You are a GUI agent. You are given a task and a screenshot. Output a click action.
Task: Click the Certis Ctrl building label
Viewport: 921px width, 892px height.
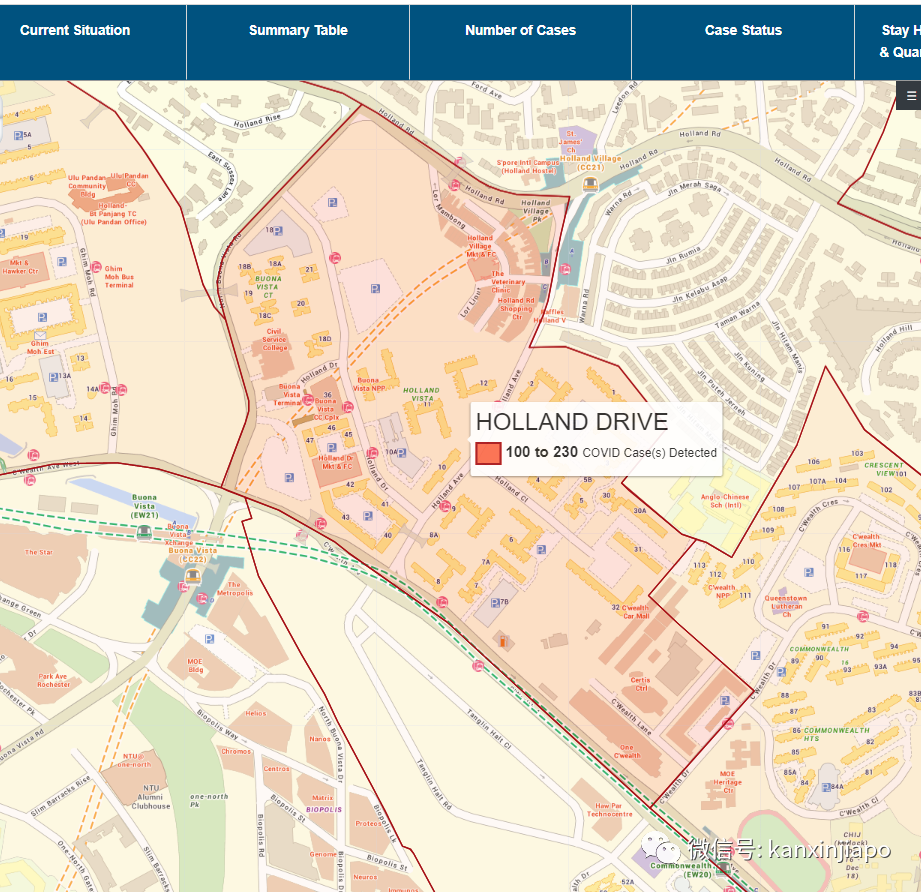pos(640,684)
